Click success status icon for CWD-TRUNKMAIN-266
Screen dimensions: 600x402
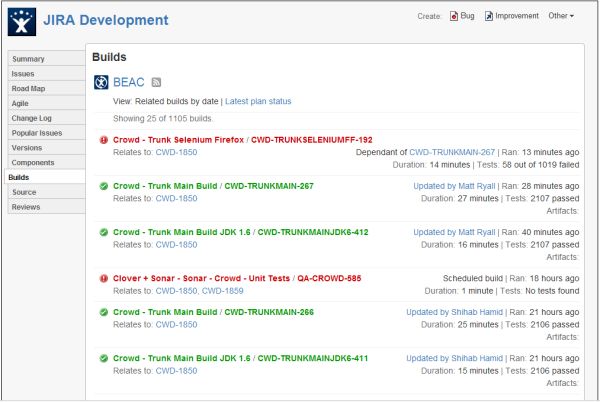coord(104,312)
